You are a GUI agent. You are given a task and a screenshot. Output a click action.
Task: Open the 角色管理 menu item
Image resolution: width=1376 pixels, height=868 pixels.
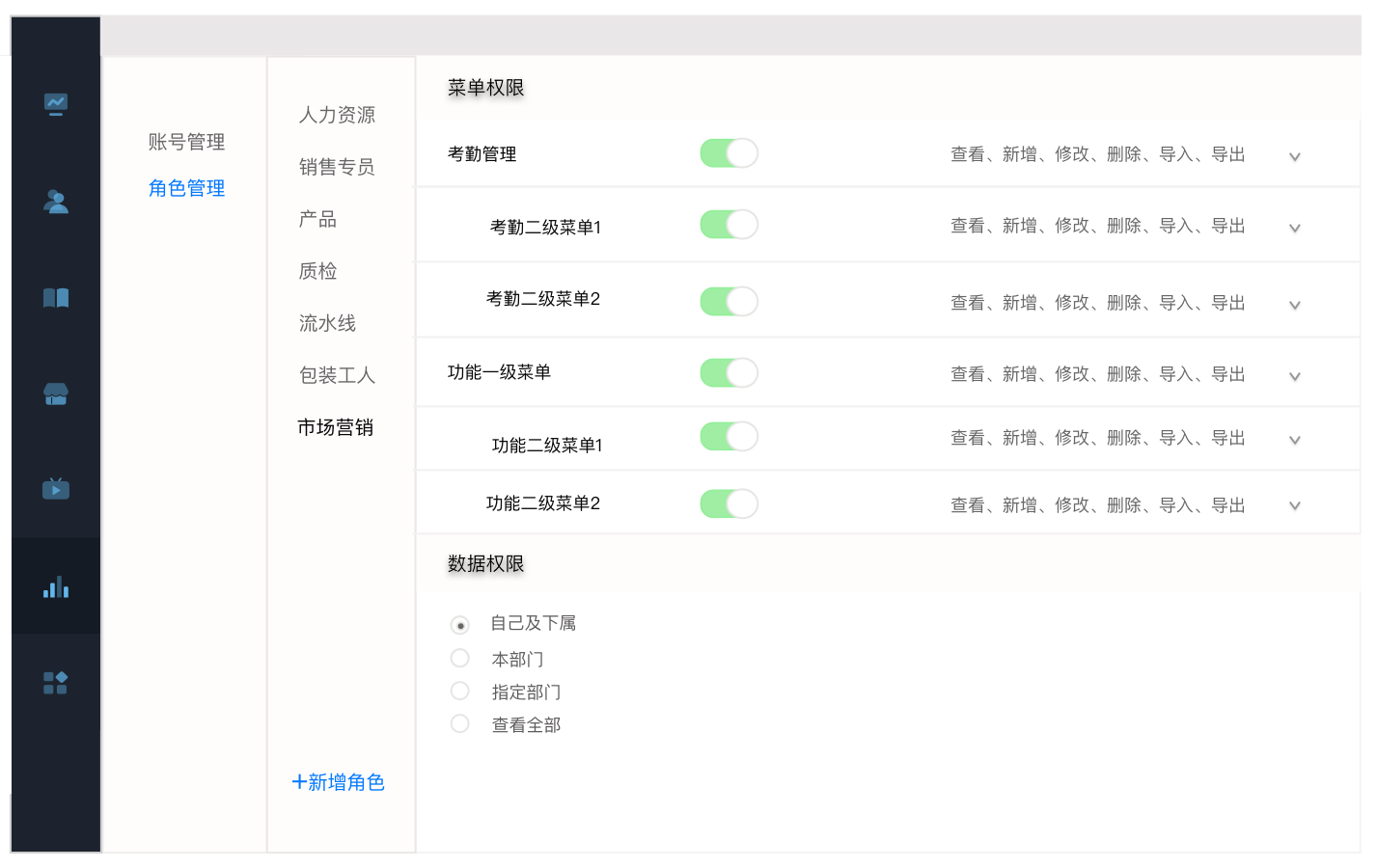[x=186, y=188]
